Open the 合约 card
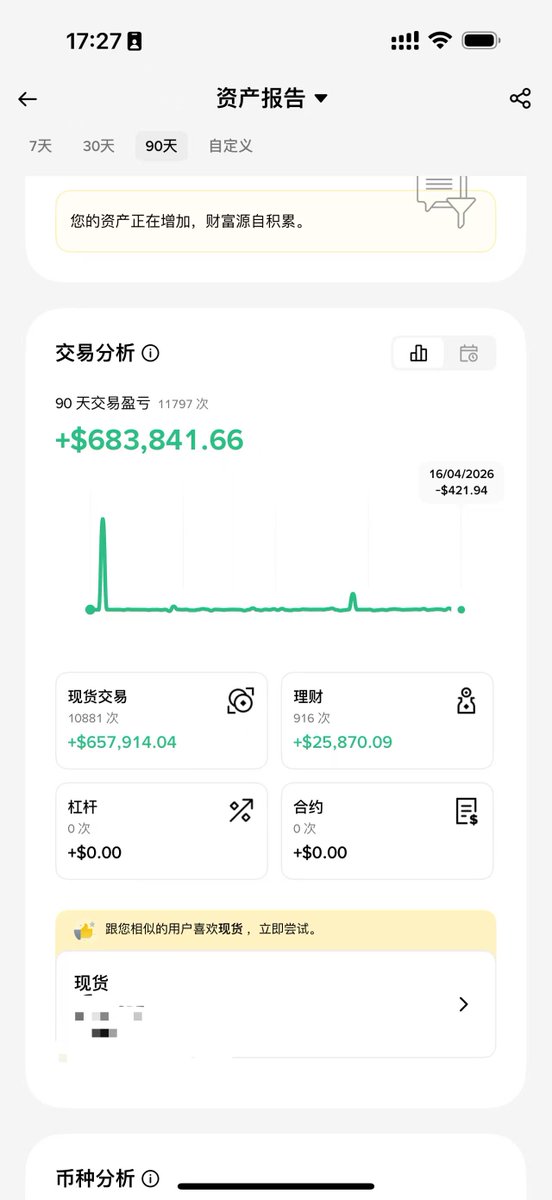 [x=387, y=830]
